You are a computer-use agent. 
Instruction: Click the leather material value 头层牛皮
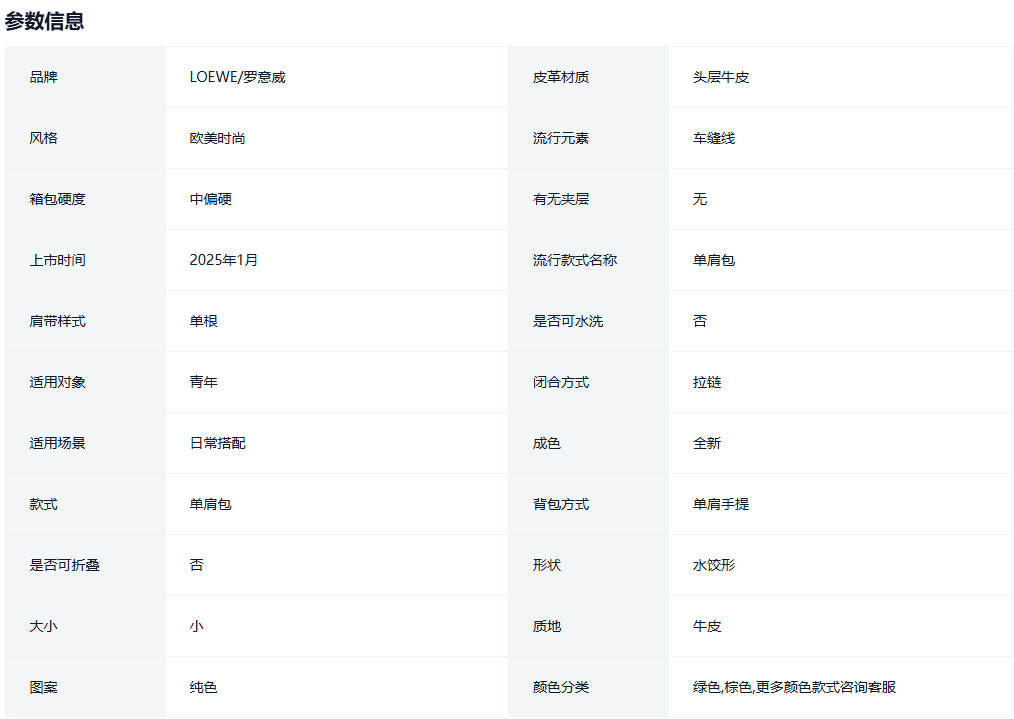pyautogui.click(x=721, y=77)
